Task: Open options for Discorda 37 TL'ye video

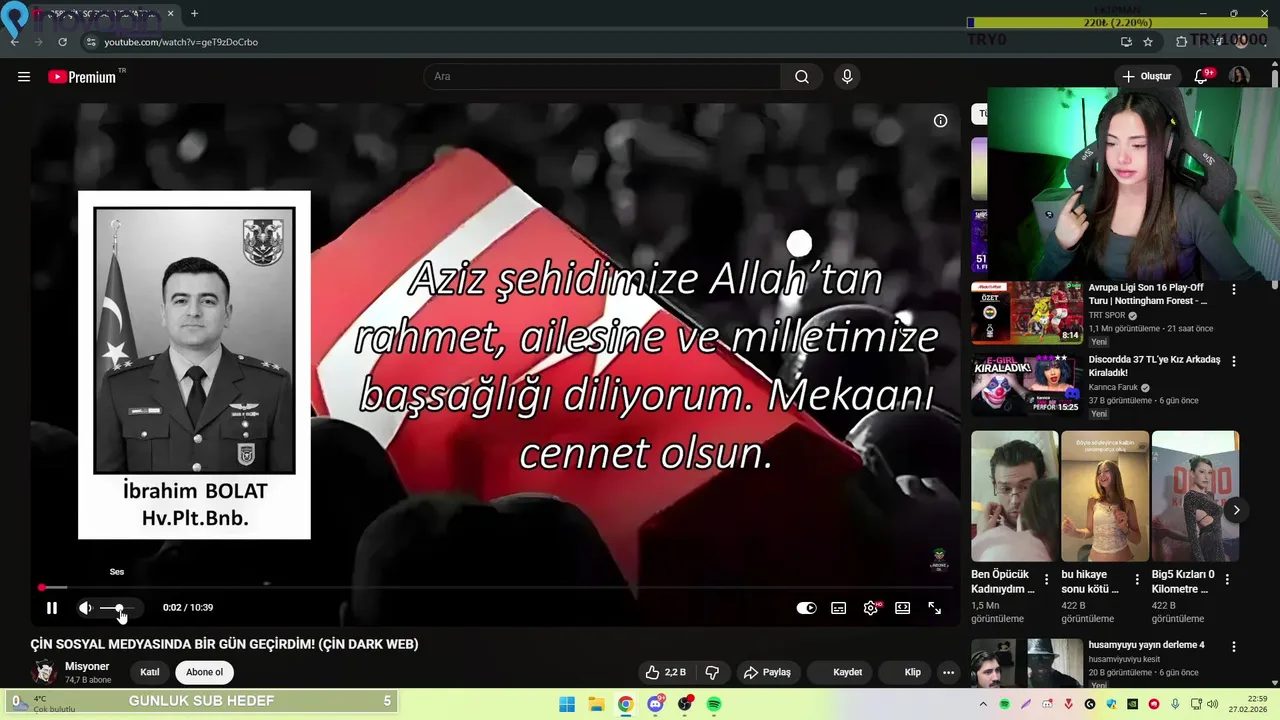Action: point(1233,361)
